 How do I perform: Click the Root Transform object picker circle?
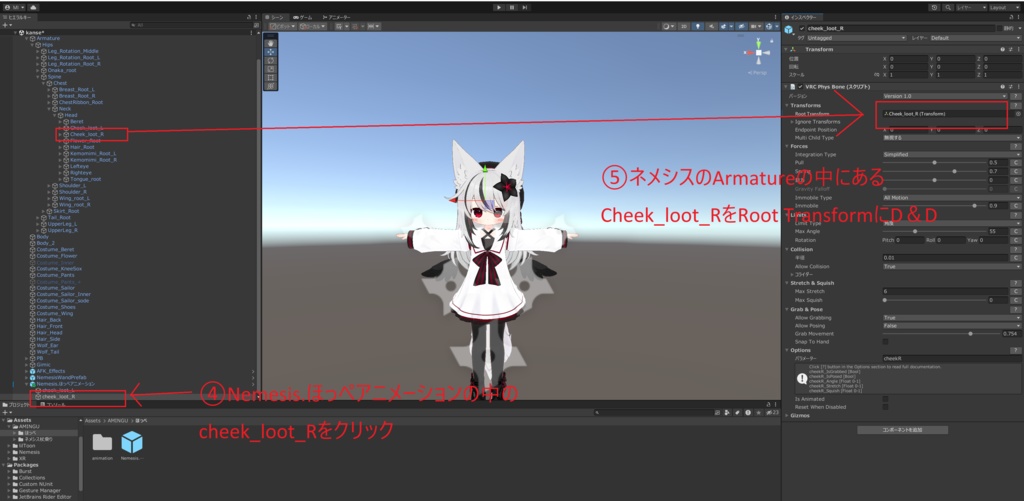pyautogui.click(x=1018, y=114)
